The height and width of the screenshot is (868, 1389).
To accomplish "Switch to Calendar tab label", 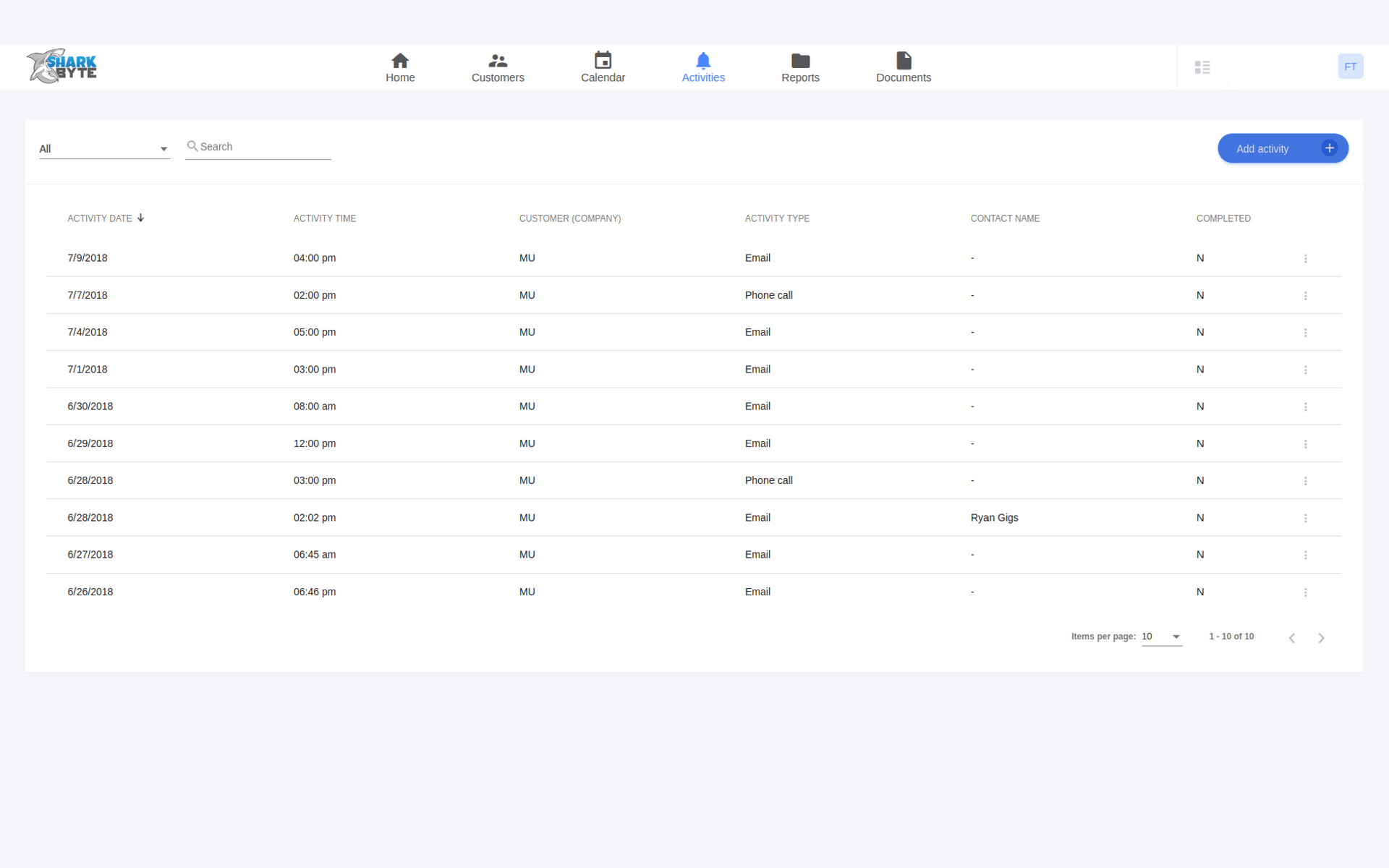I will click(x=603, y=77).
